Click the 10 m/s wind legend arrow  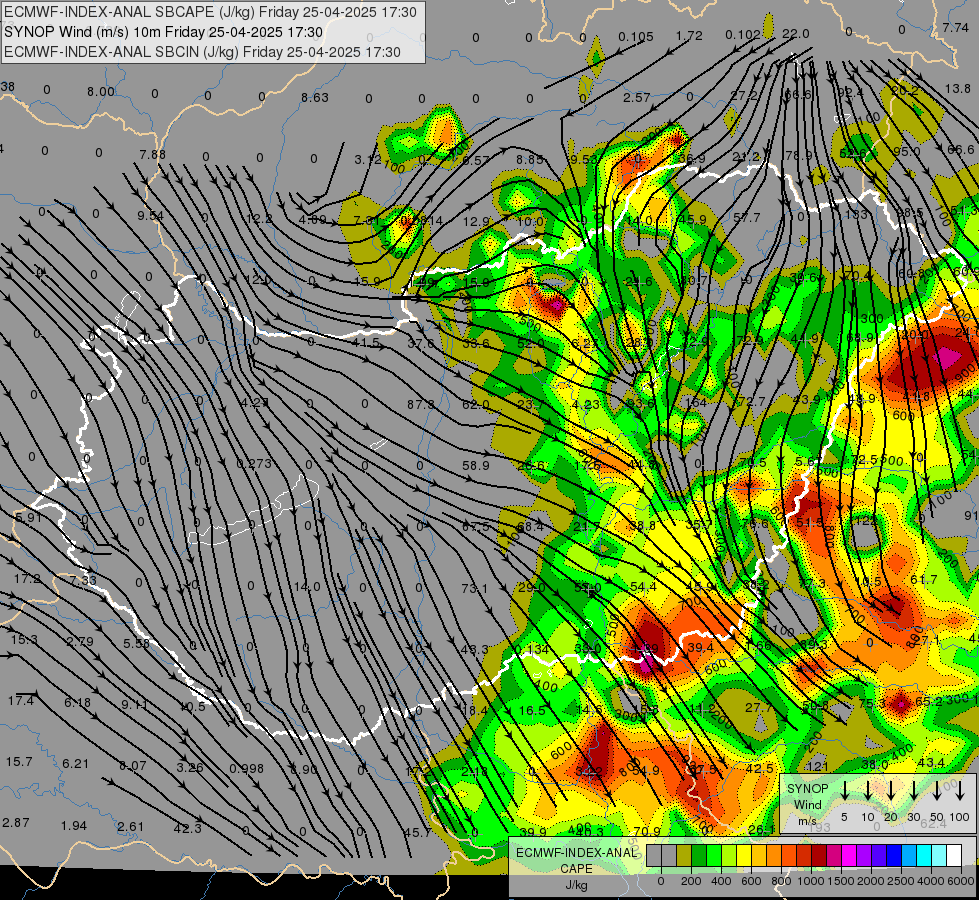[x=868, y=790]
